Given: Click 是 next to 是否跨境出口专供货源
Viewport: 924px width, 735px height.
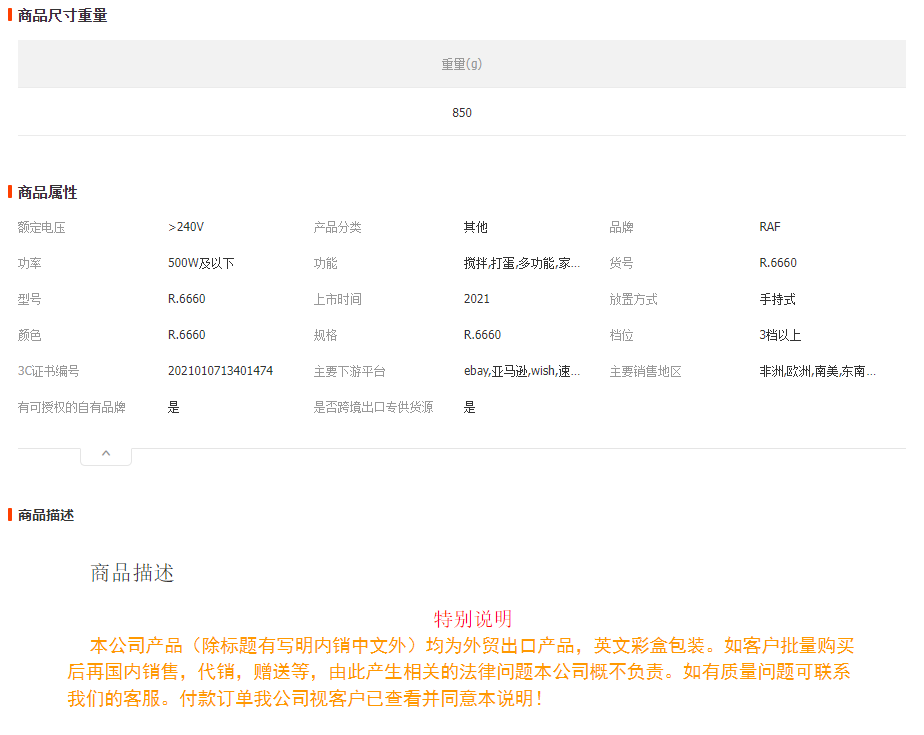Looking at the screenshot, I should pyautogui.click(x=469, y=407).
